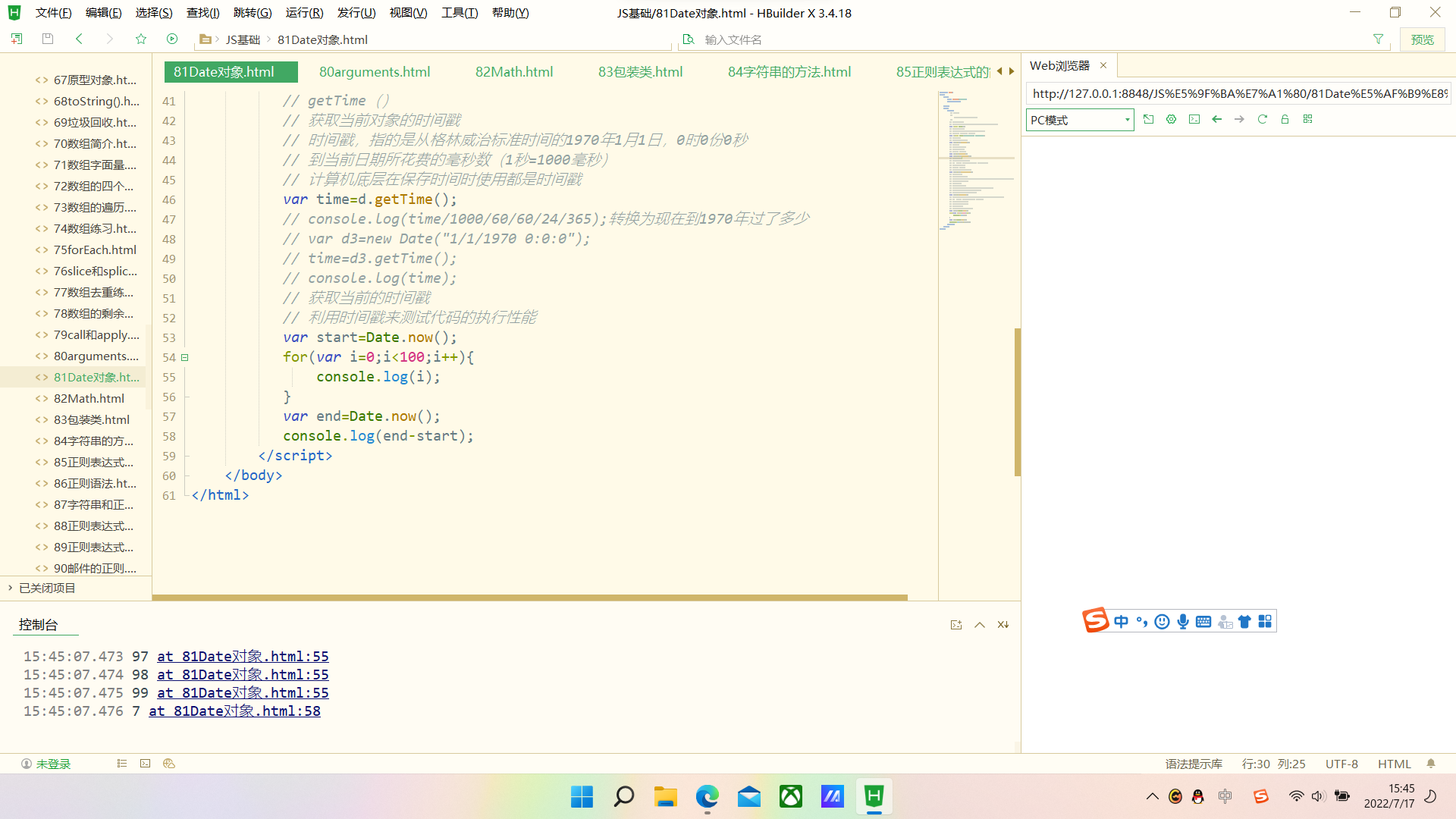Collapse the console panel with the chevron
This screenshot has height=819, width=1456.
point(980,624)
